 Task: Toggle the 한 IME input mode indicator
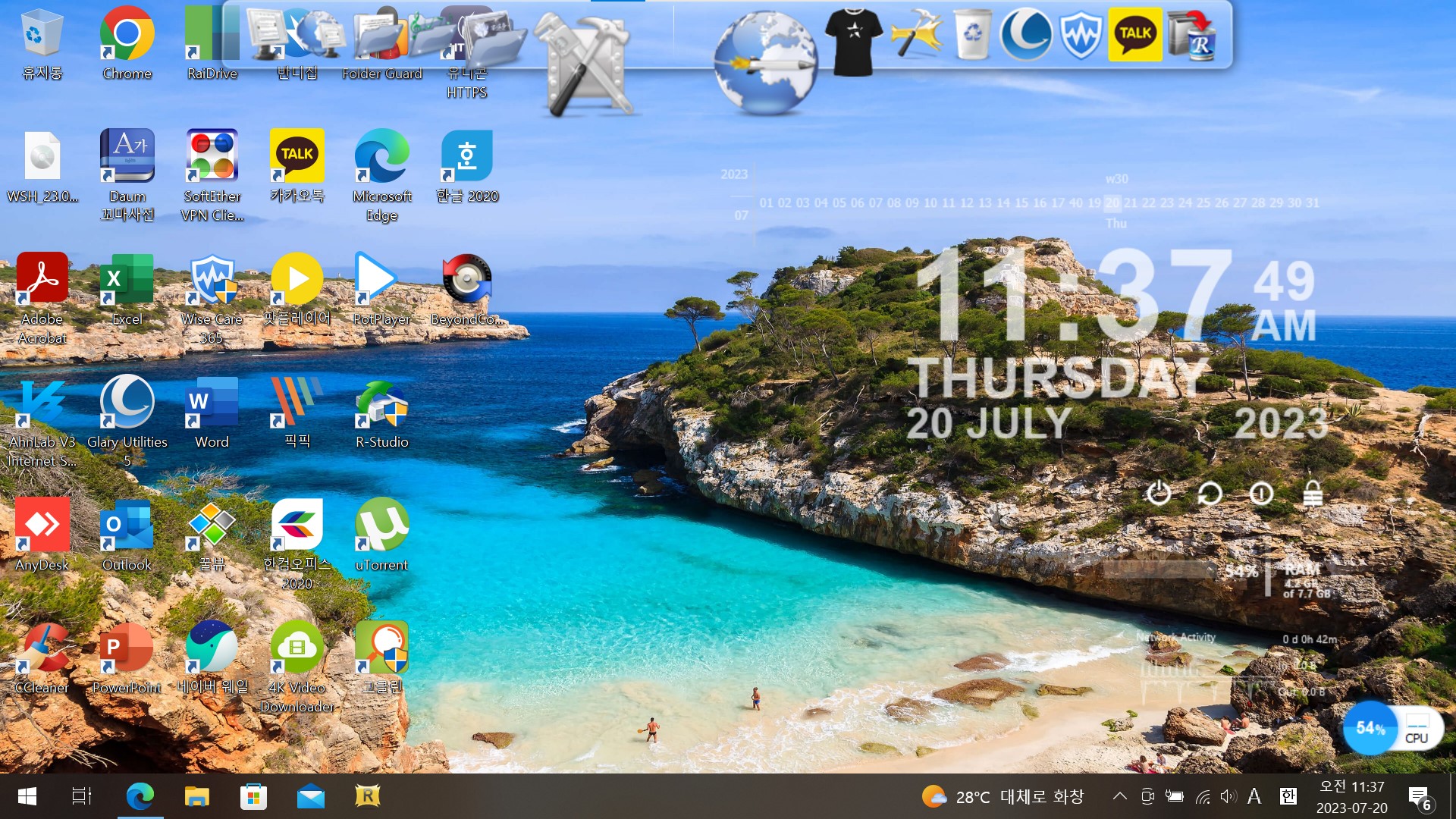tap(1288, 796)
